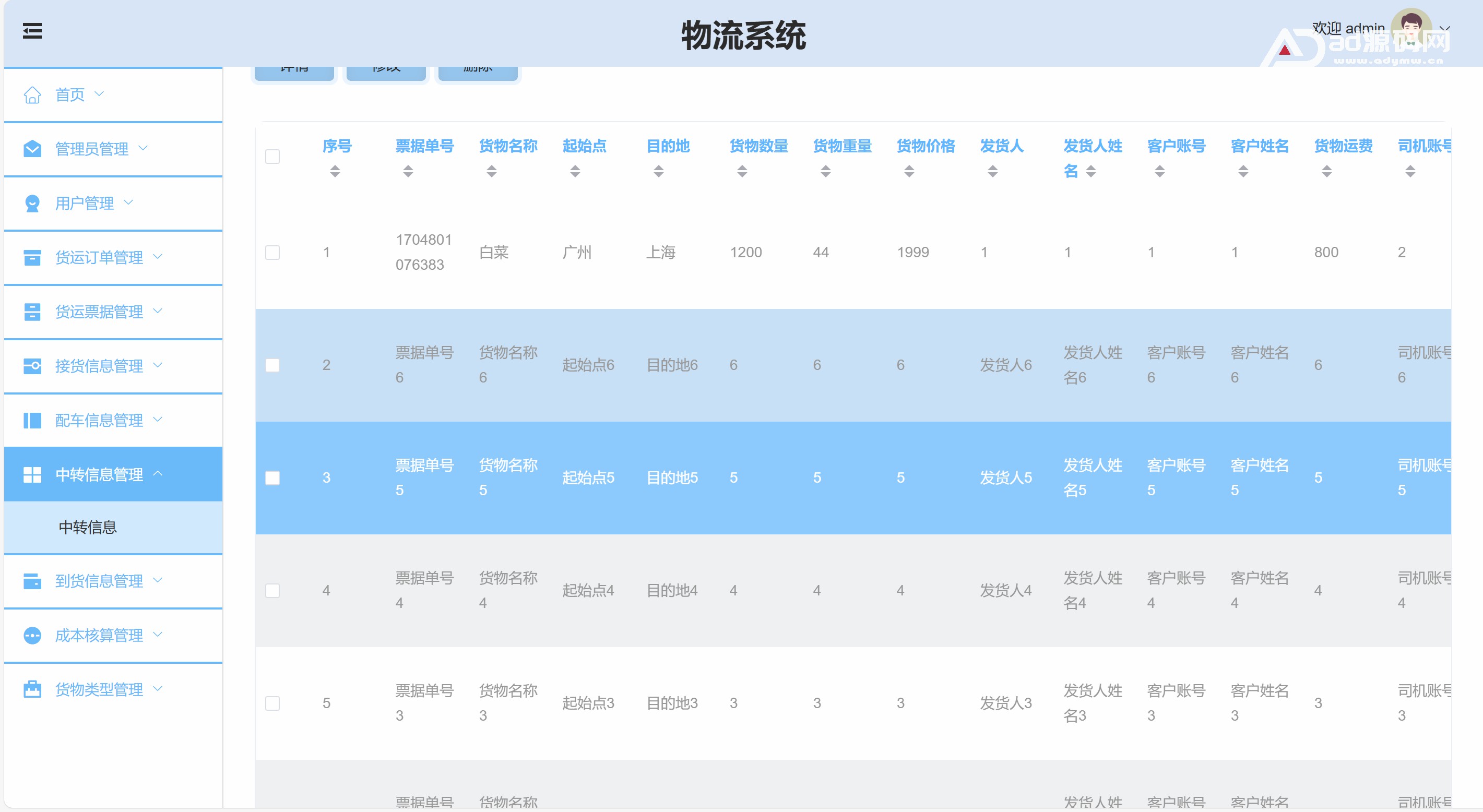Viewport: 1483px width, 812px height.
Task: Open the 中转信息 submenu item
Action: click(88, 527)
